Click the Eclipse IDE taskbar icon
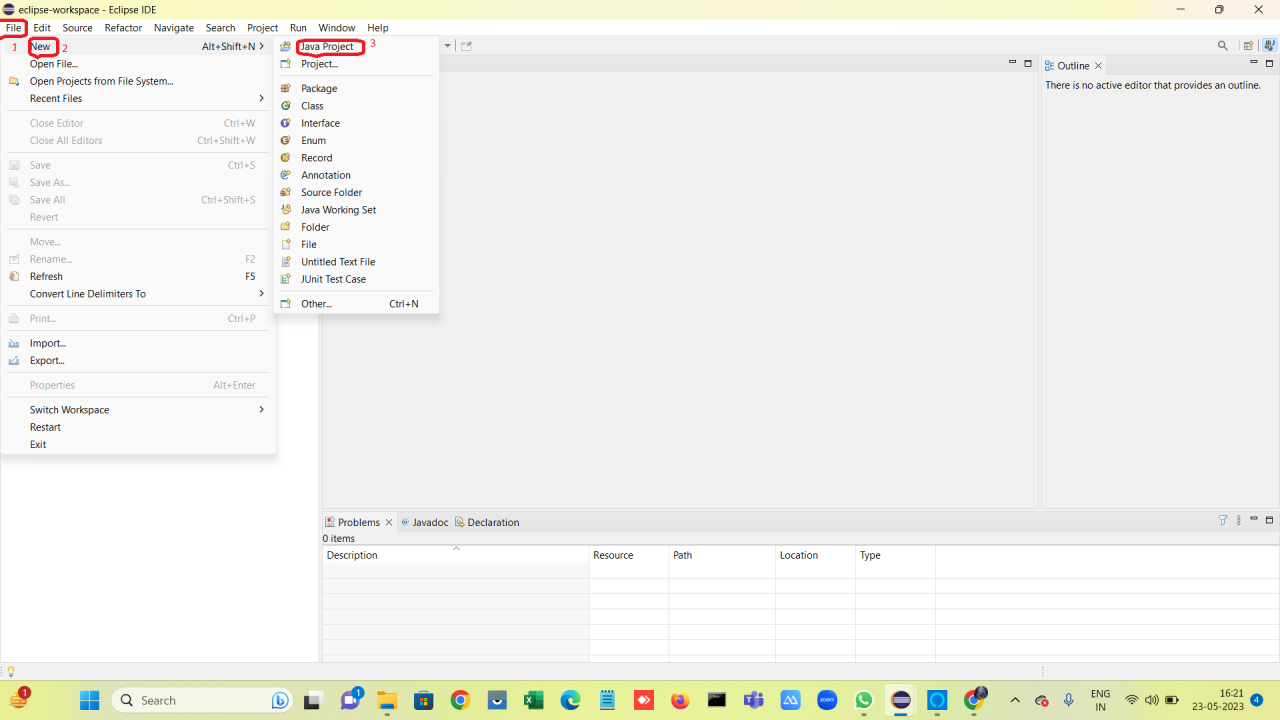 (901, 700)
